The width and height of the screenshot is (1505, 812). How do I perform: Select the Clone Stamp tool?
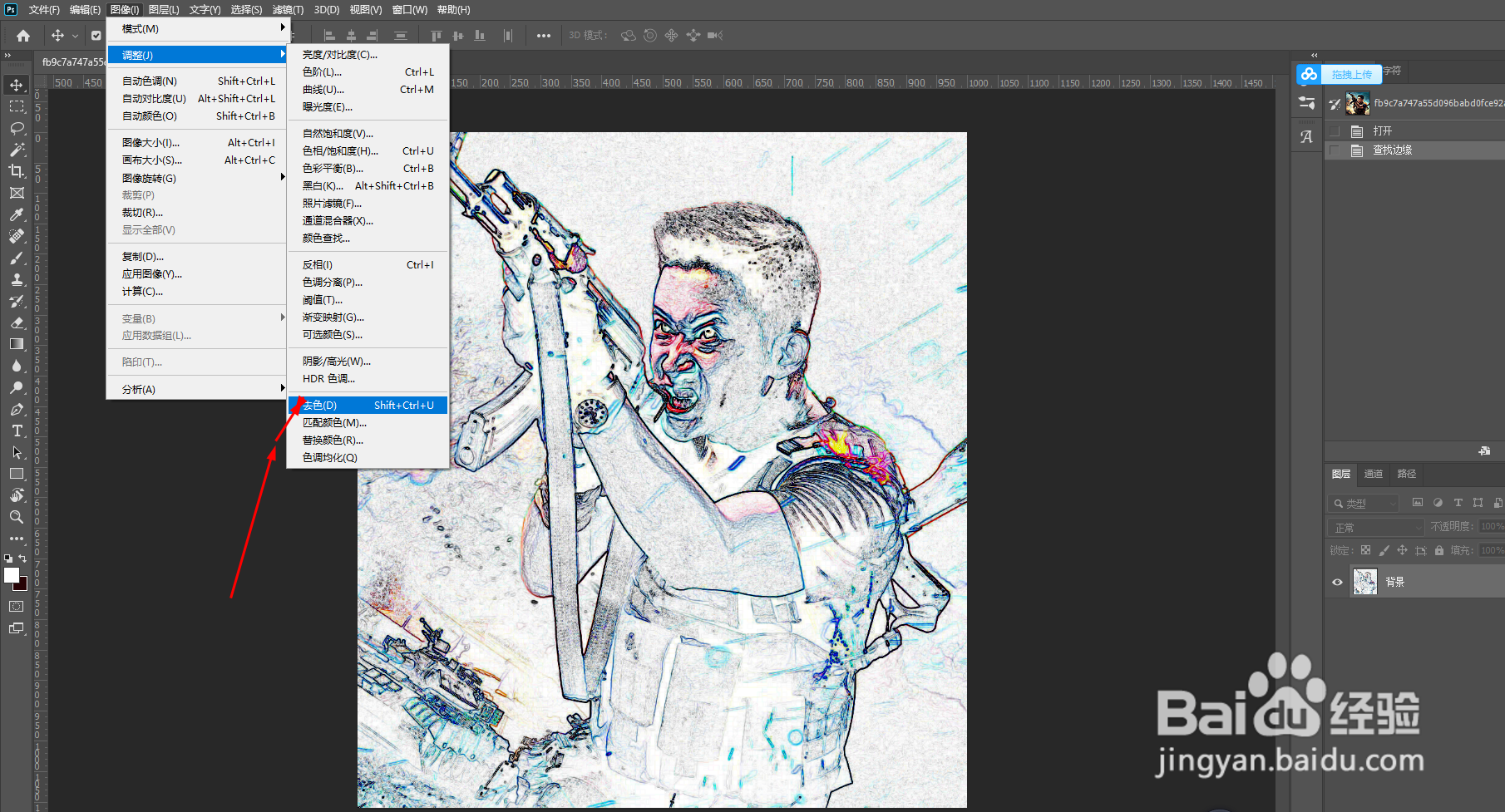pos(17,279)
